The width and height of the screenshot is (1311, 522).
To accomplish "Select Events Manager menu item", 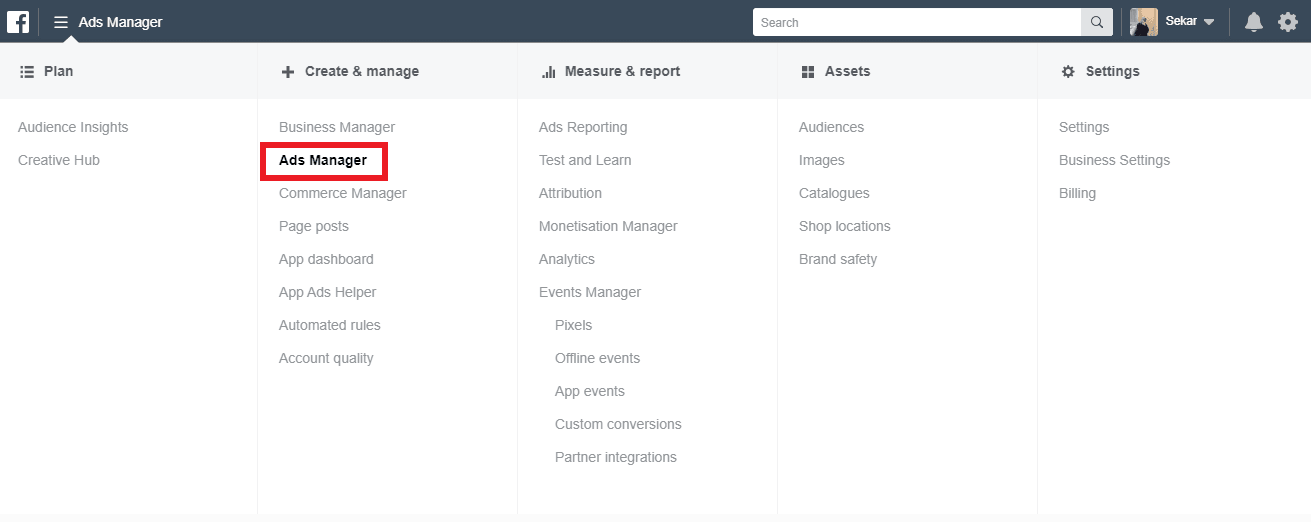I will pyautogui.click(x=590, y=292).
